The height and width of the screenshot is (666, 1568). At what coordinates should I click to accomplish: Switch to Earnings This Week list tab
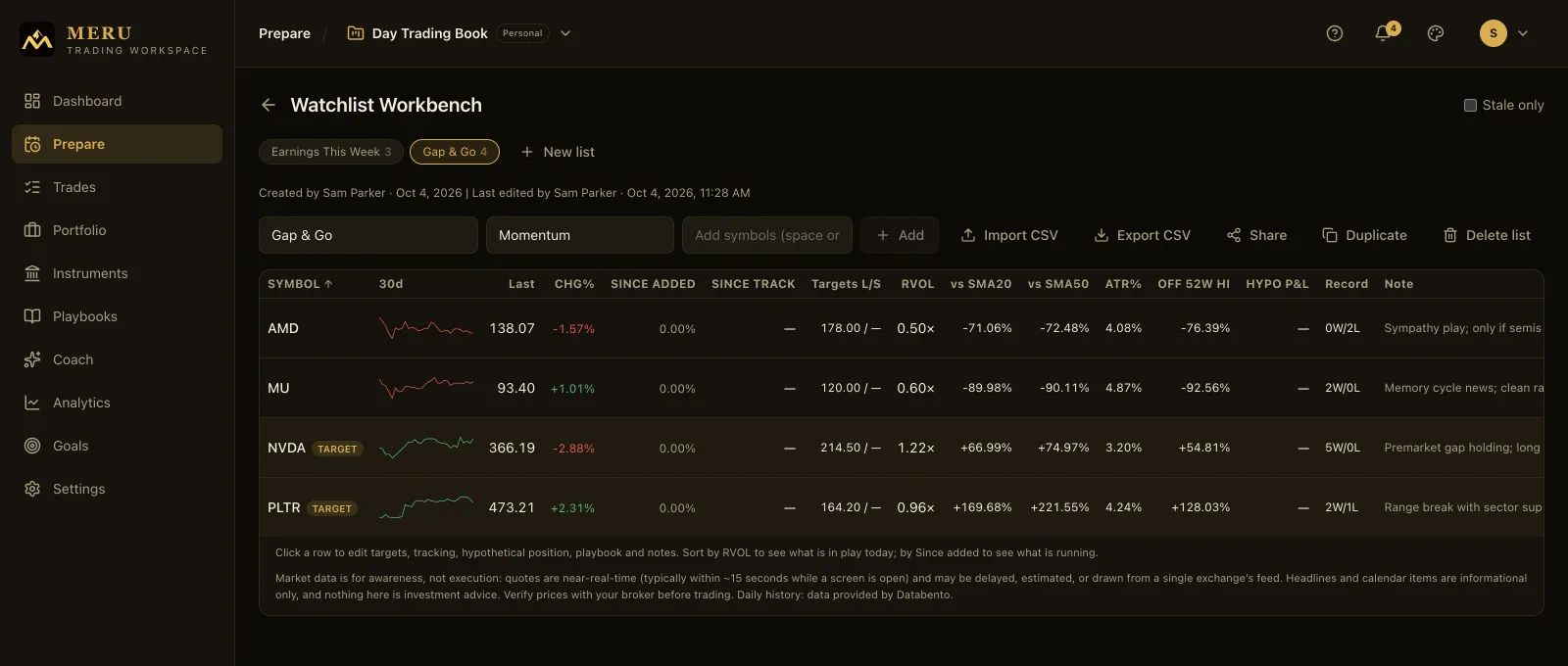pyautogui.click(x=331, y=152)
